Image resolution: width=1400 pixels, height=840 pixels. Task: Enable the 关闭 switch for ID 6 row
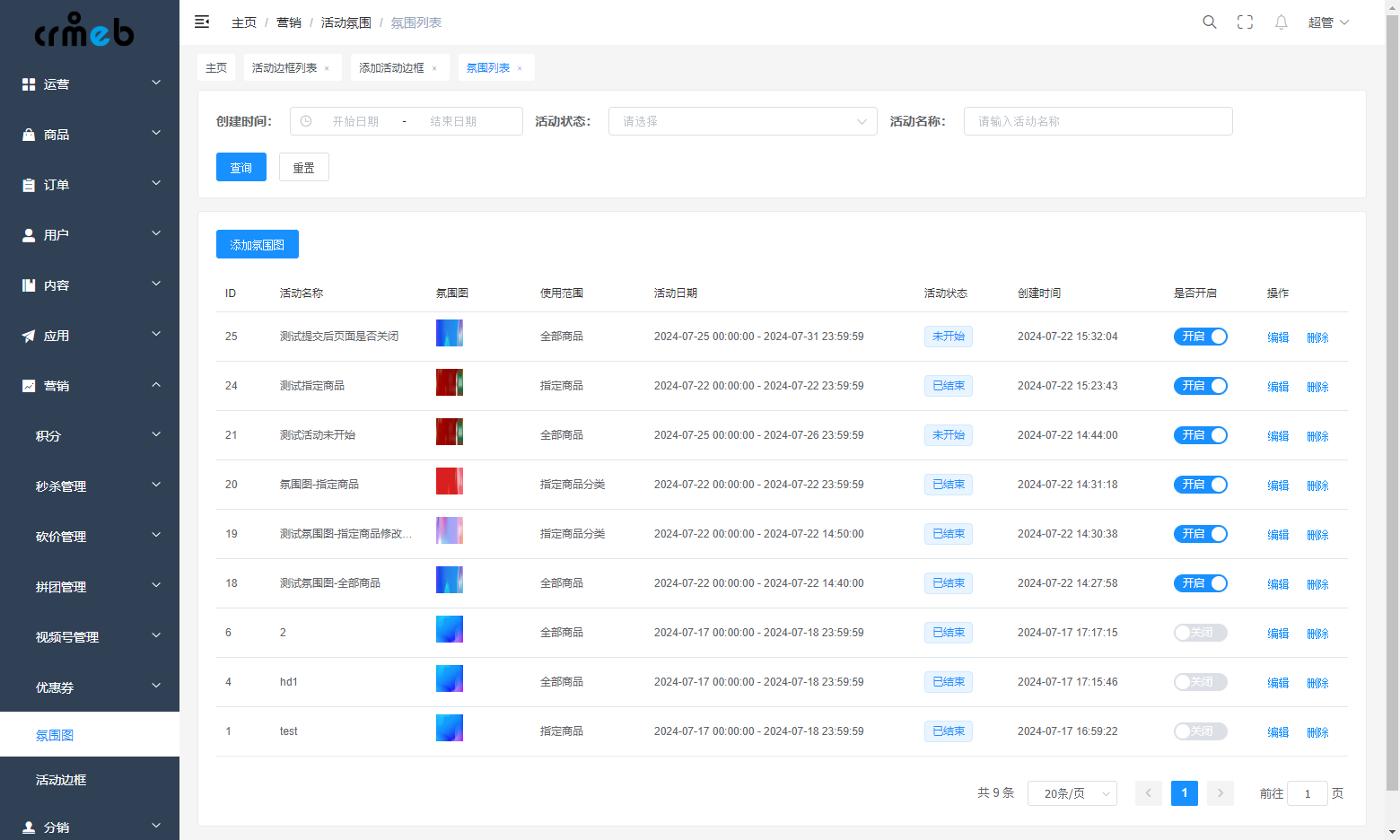1201,633
